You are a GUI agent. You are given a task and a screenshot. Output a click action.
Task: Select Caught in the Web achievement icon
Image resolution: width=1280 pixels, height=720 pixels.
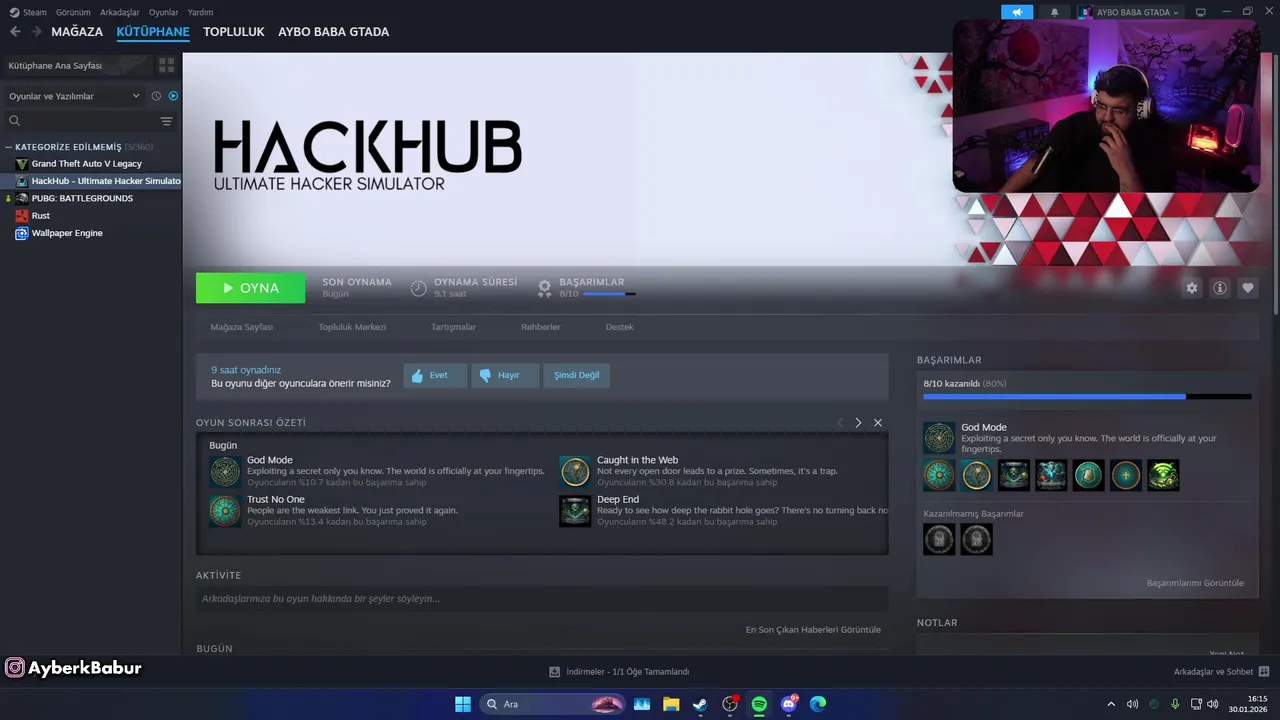point(575,472)
